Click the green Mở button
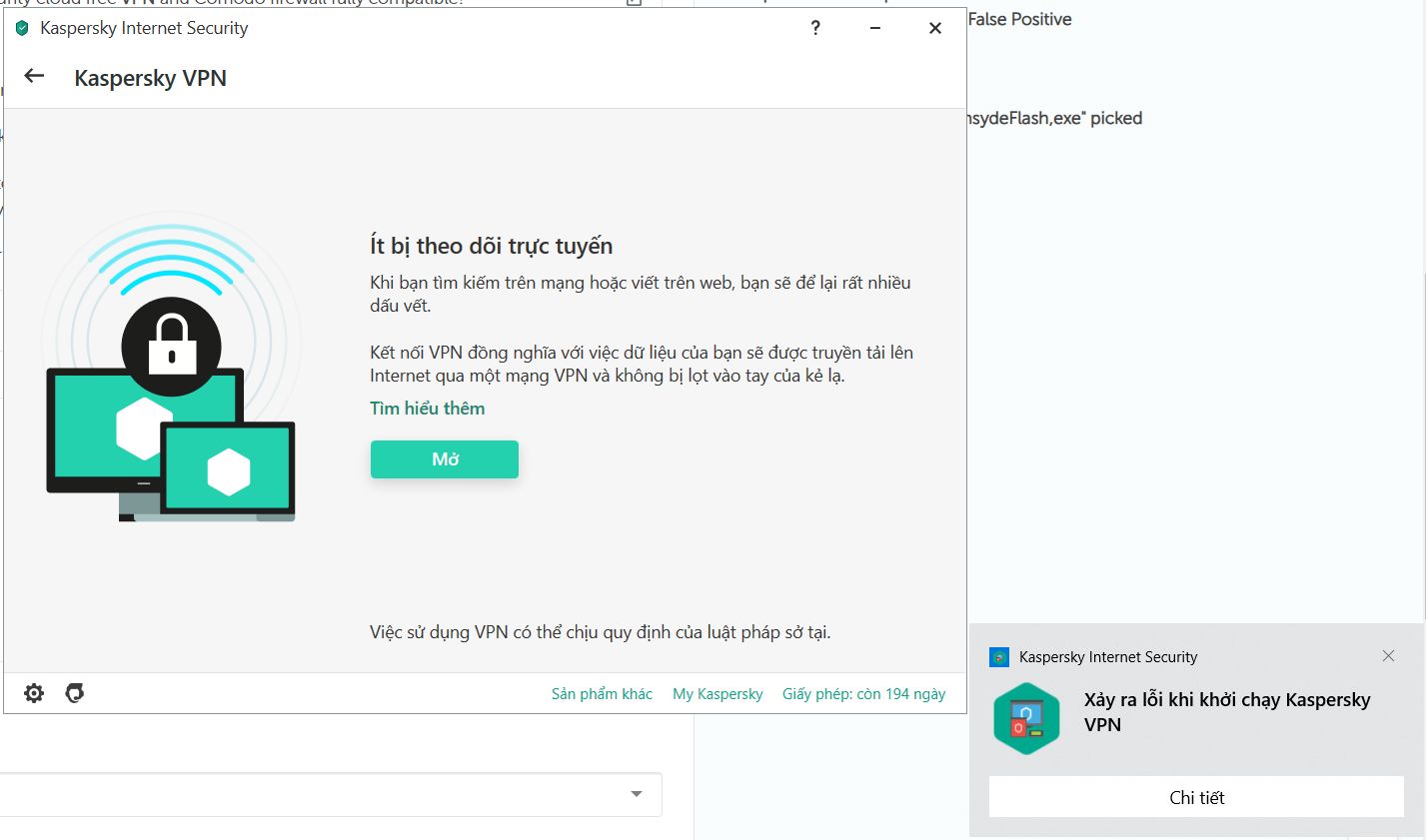The height and width of the screenshot is (840, 1426). 445,459
